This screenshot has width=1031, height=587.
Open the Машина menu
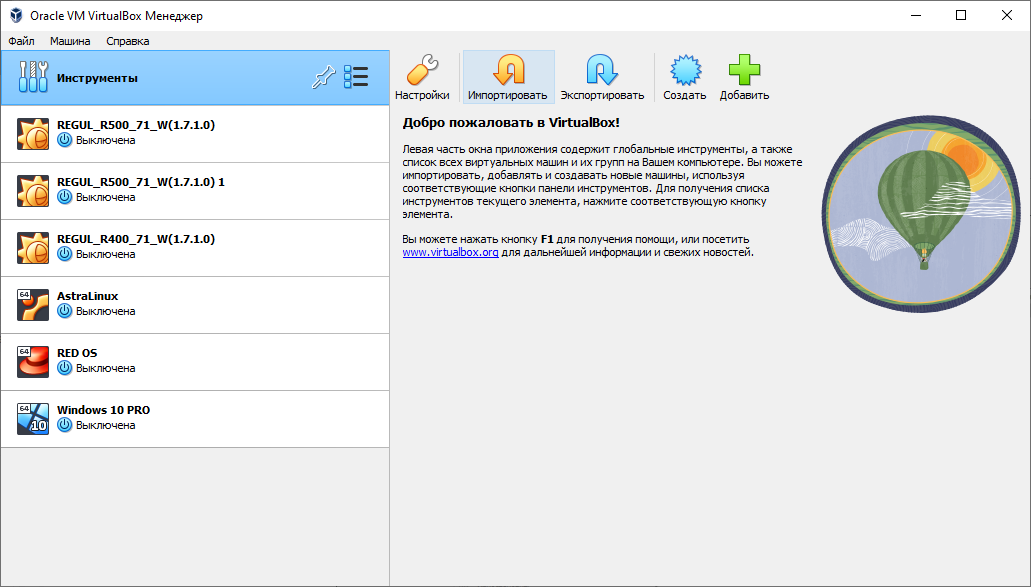70,41
